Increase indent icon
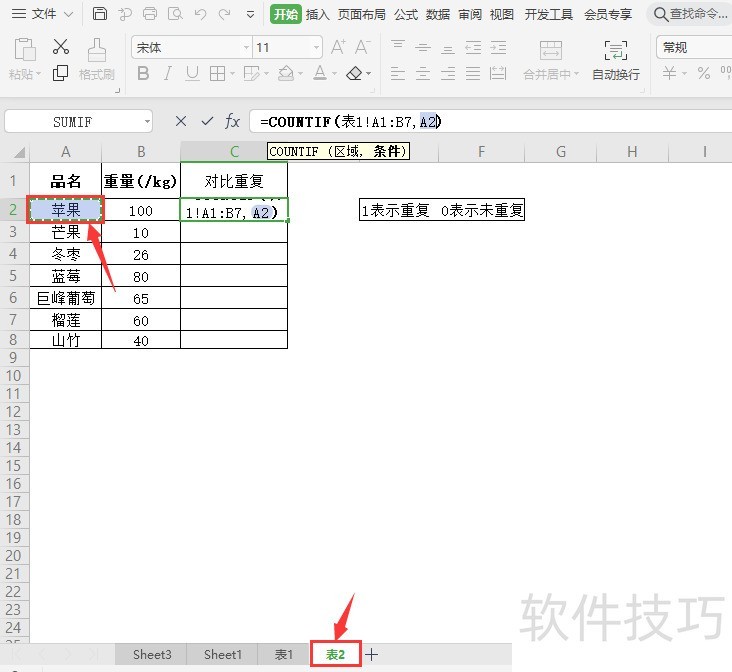The image size is (732, 672). point(498,48)
